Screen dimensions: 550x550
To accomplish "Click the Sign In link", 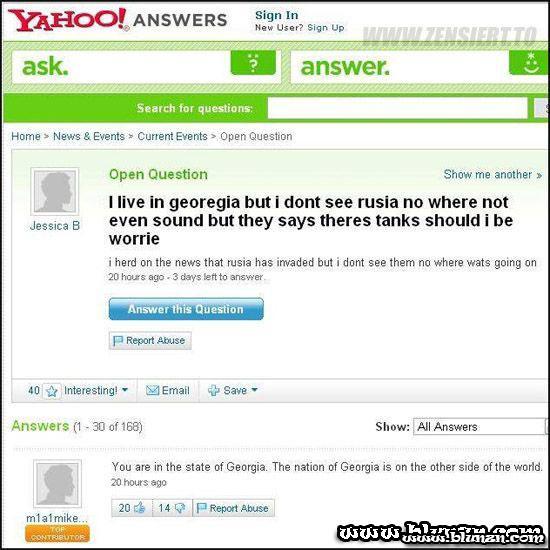I will tap(277, 15).
